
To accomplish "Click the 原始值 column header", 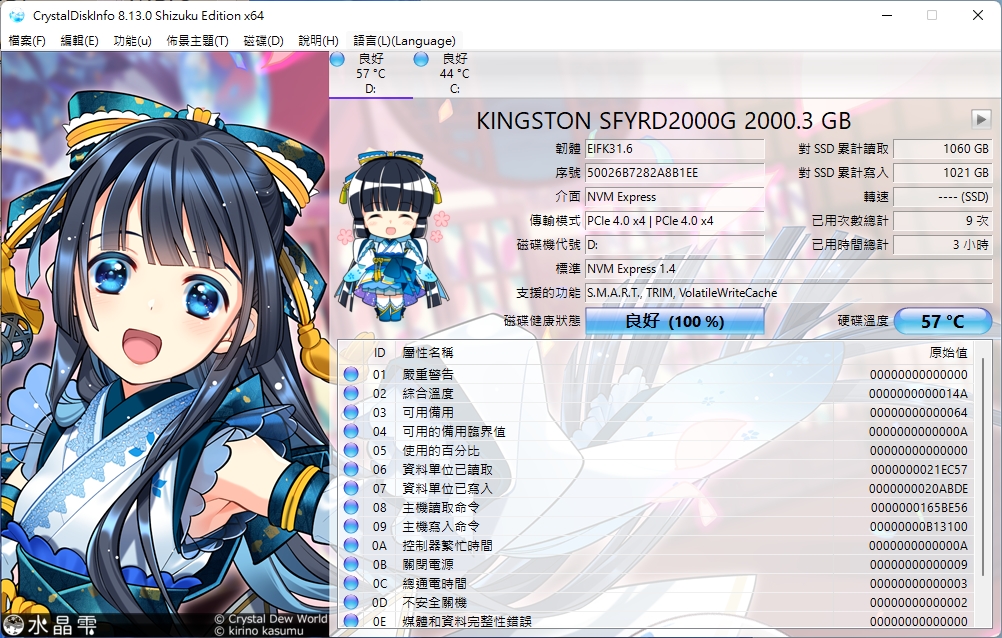I will pos(948,353).
